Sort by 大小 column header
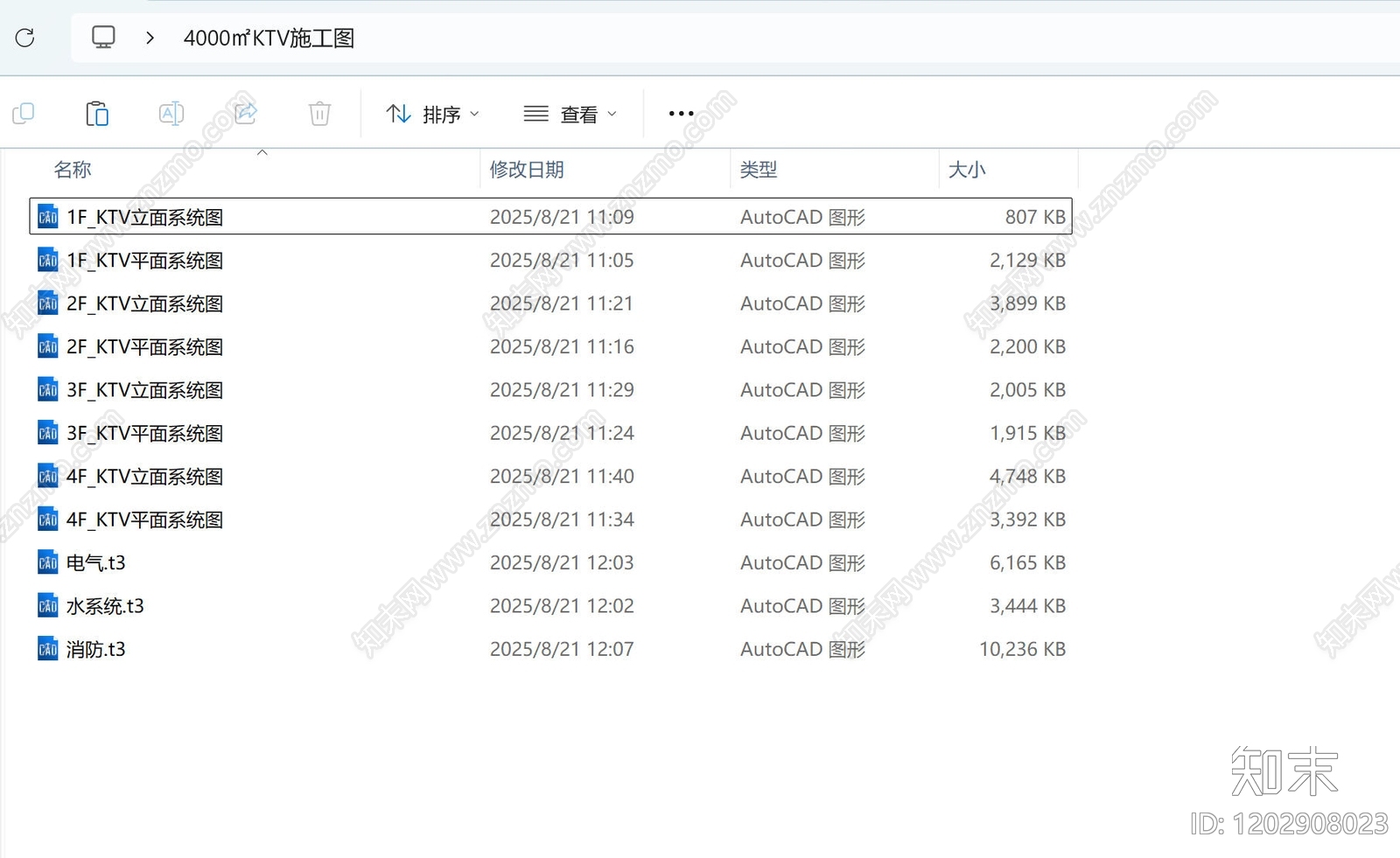The width and height of the screenshot is (1400, 858). point(967,170)
